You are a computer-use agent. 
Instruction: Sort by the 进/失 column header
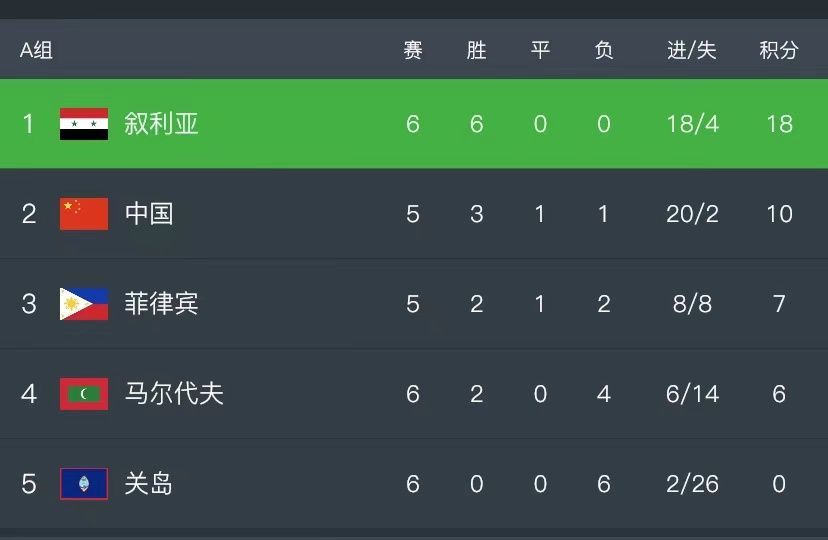[x=692, y=50]
